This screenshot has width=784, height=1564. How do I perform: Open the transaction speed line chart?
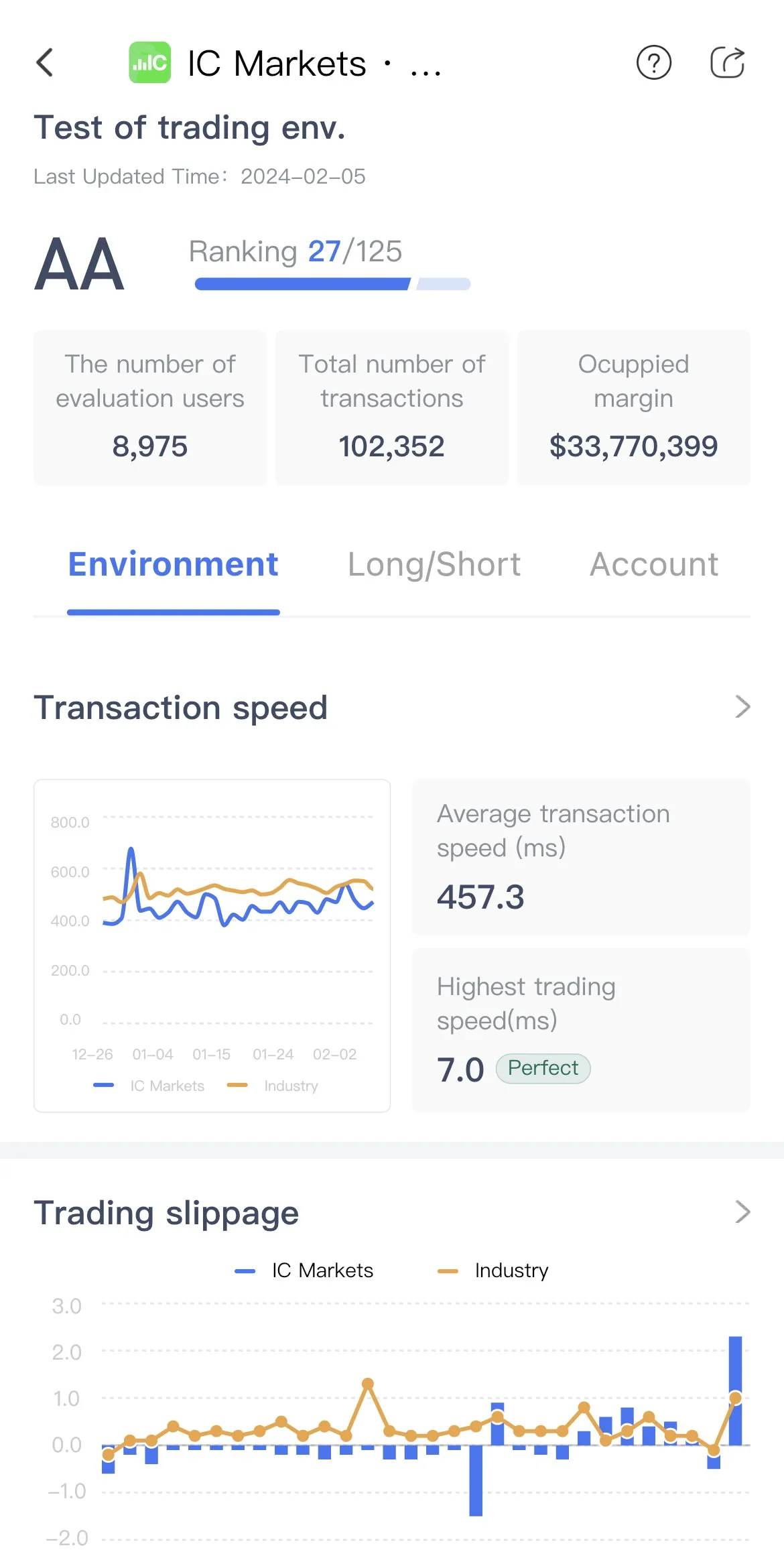click(x=212, y=946)
